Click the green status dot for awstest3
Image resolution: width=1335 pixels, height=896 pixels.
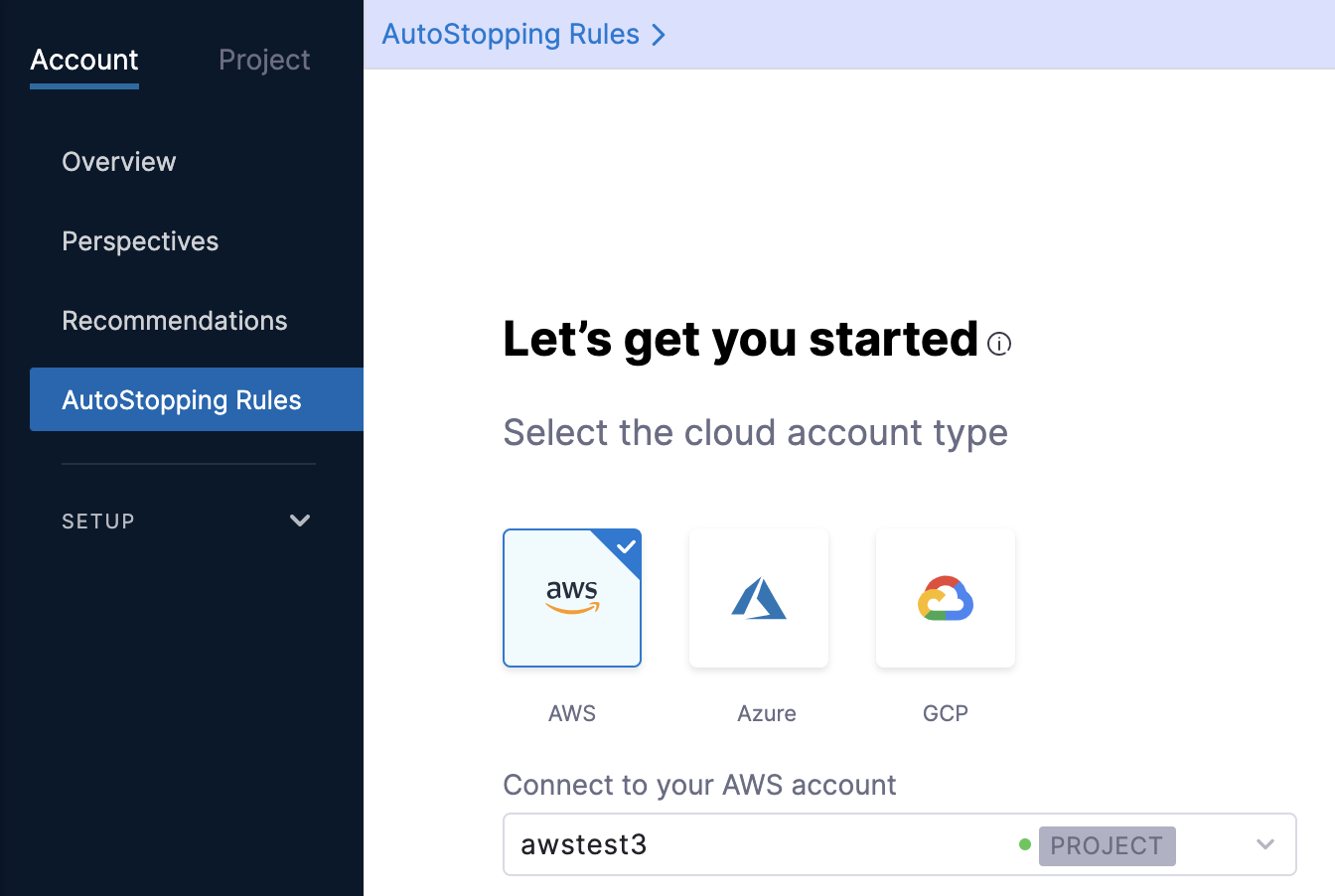(1025, 845)
